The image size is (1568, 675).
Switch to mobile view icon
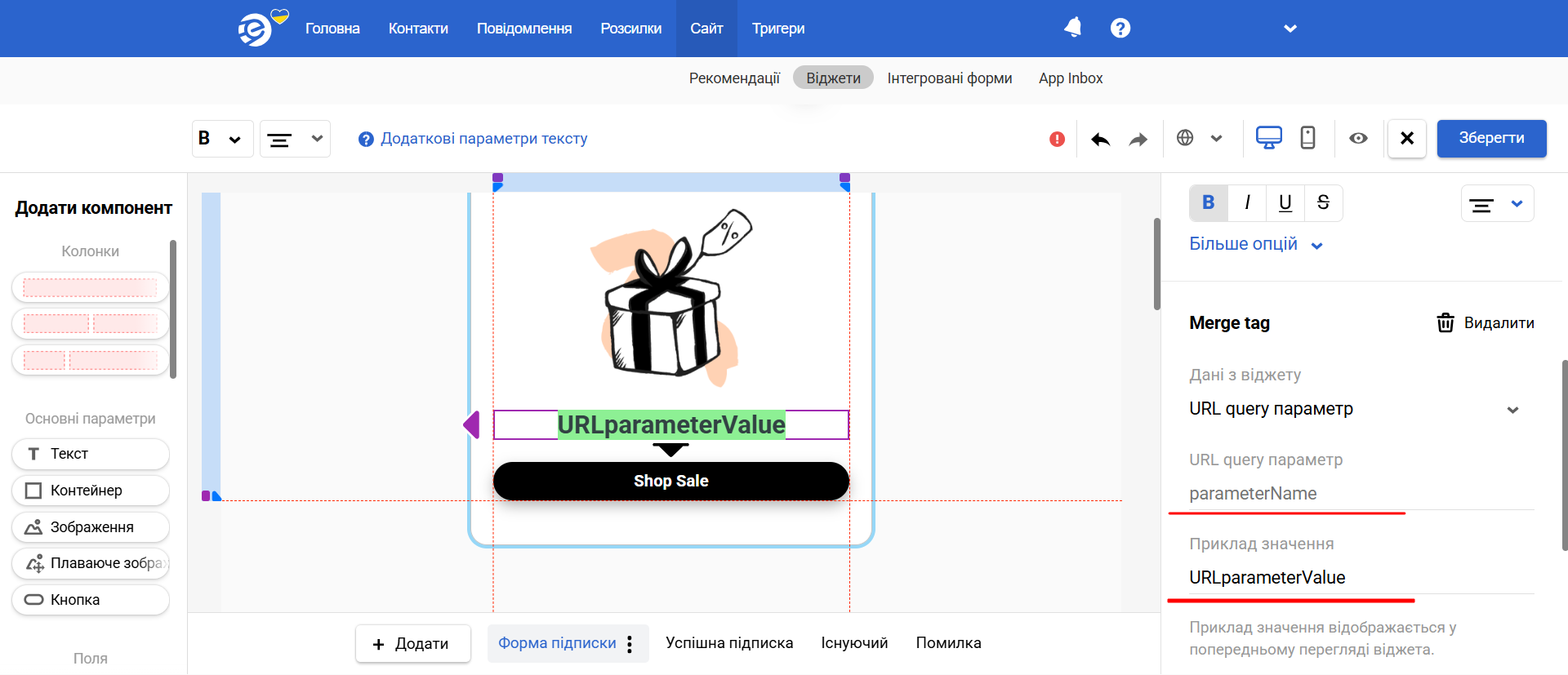pos(1307,137)
